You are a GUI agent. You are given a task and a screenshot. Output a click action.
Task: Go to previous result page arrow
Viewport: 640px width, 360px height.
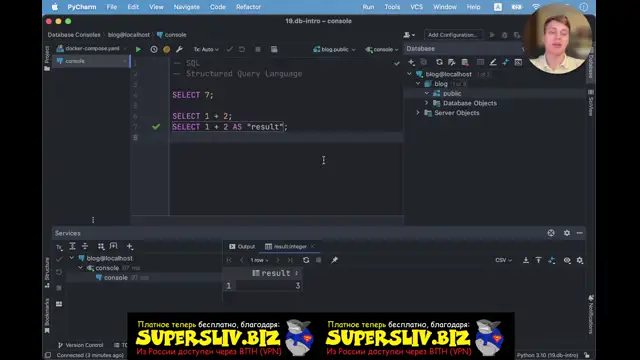coord(242,260)
